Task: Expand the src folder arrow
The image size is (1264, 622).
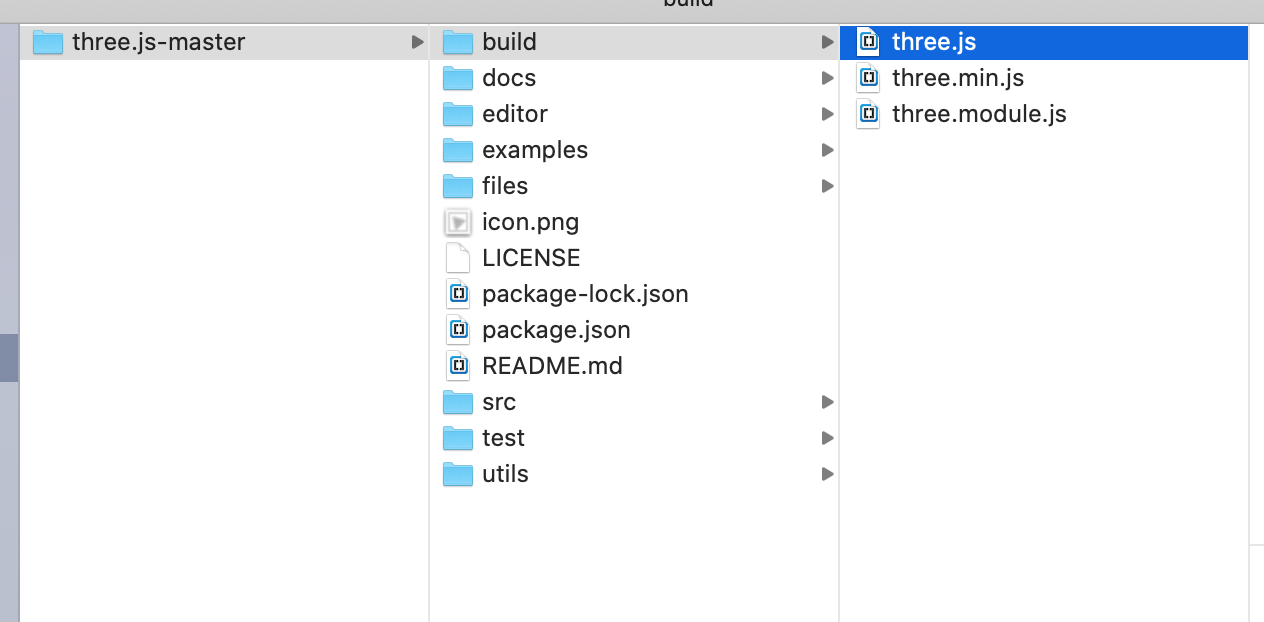Action: [827, 402]
